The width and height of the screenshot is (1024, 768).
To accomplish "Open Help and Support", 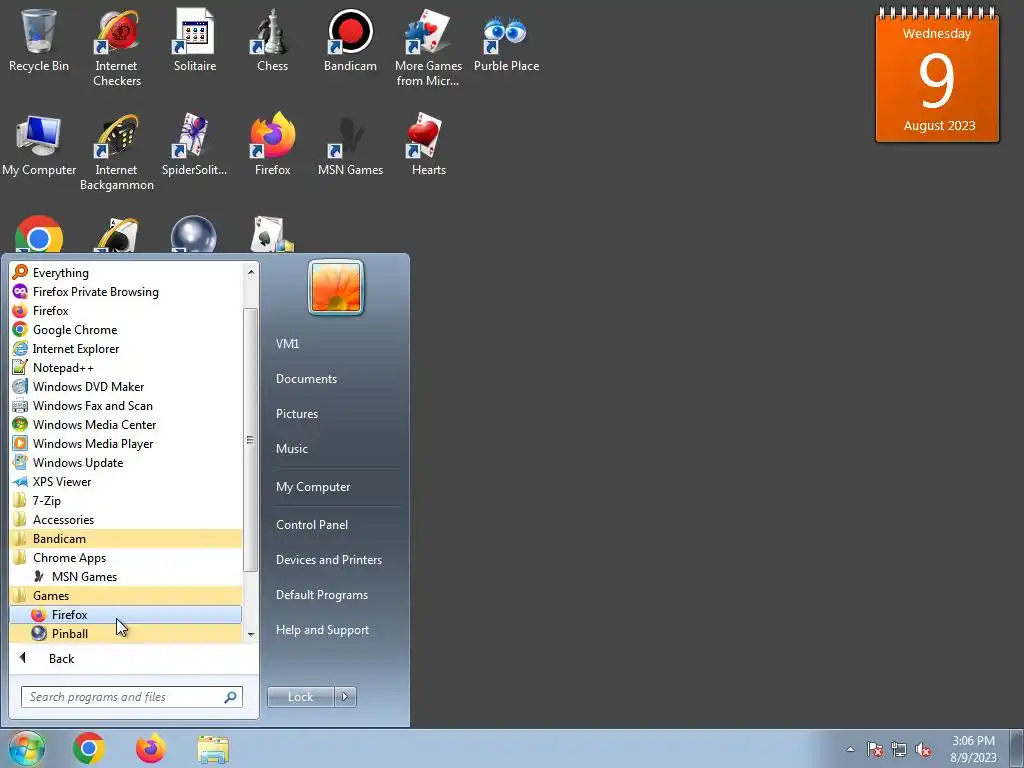I will pos(322,630).
